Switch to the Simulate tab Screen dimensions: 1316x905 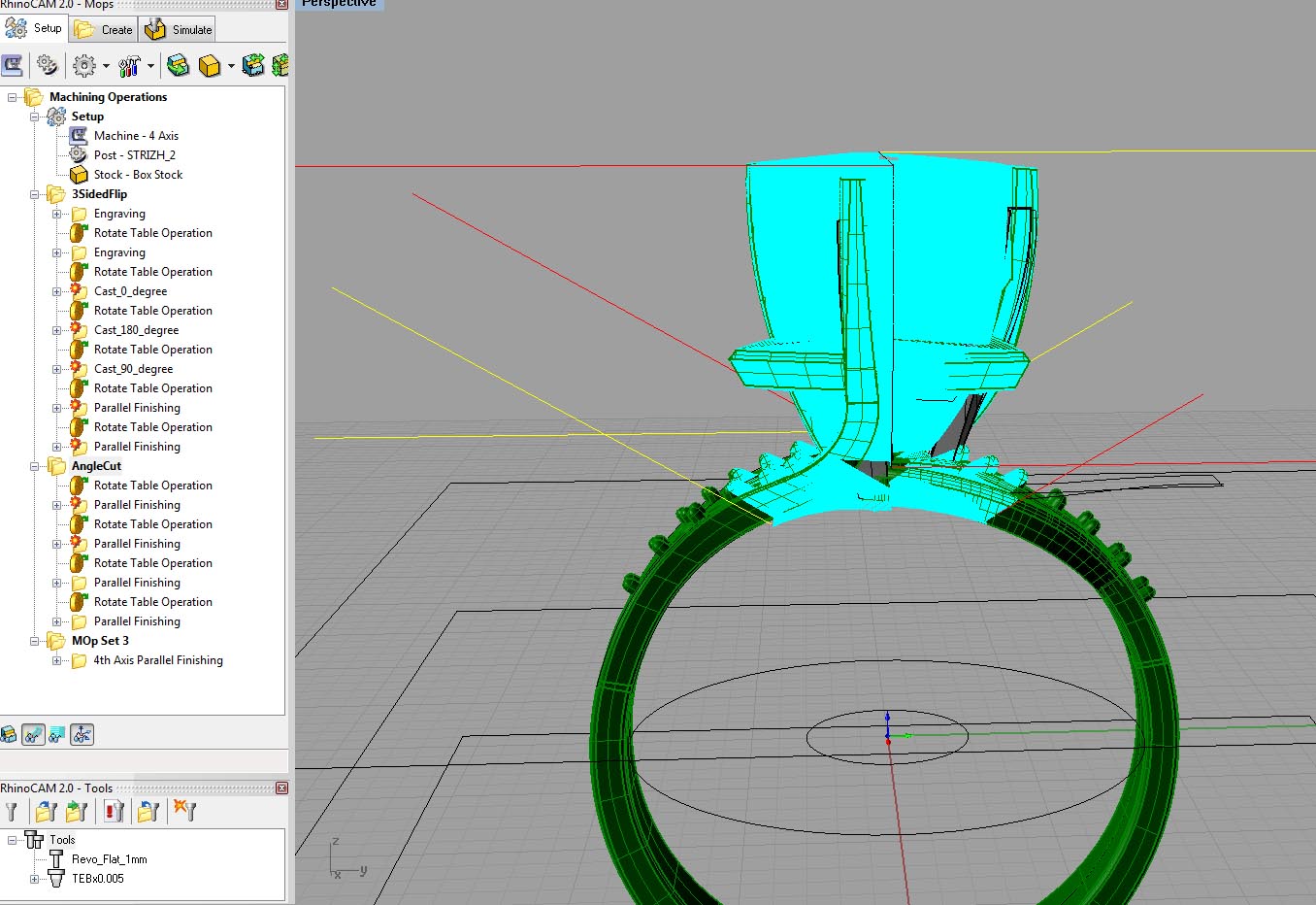pyautogui.click(x=180, y=29)
